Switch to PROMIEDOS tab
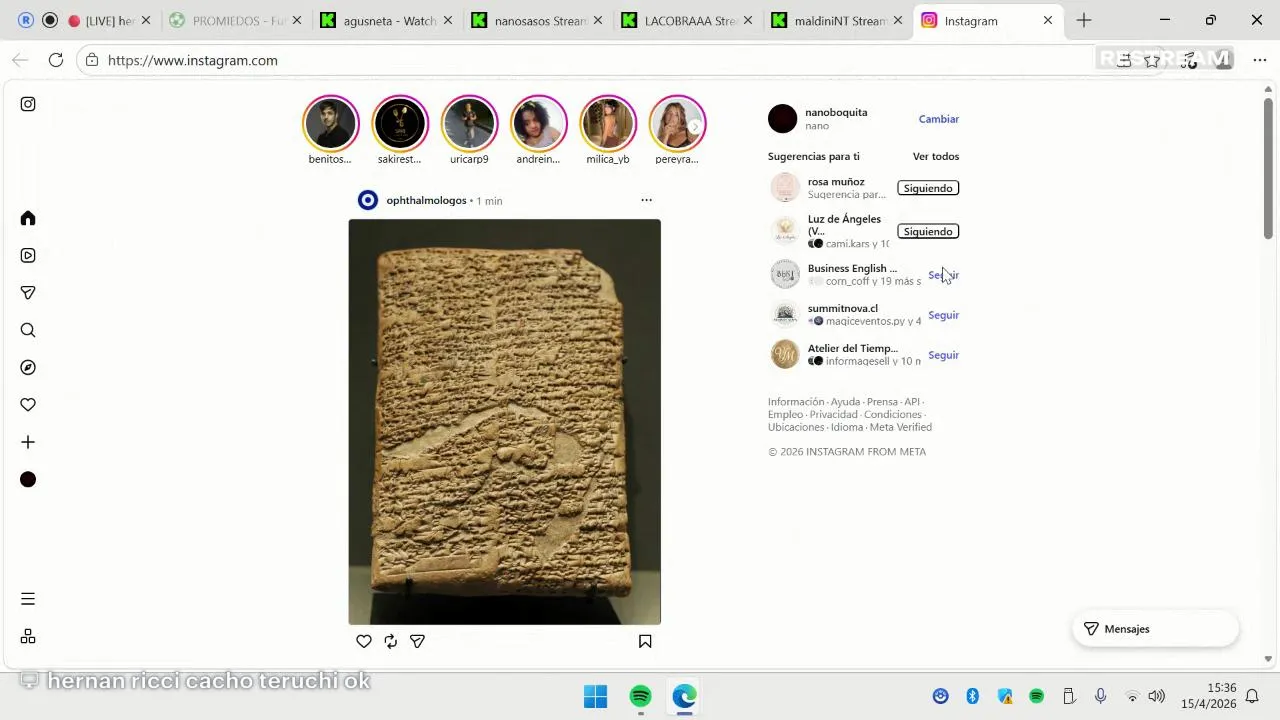The height and width of the screenshot is (720, 1280). (236, 20)
